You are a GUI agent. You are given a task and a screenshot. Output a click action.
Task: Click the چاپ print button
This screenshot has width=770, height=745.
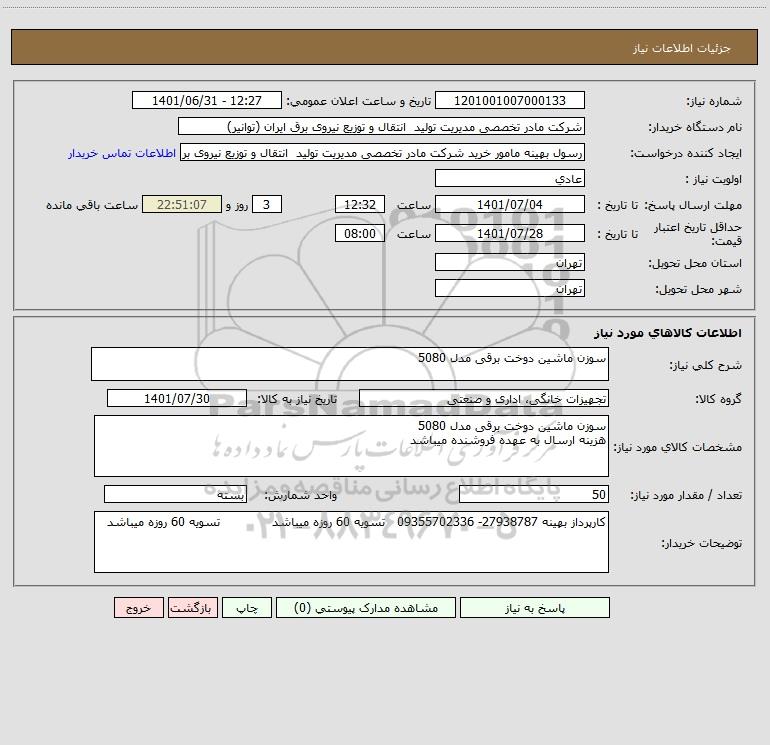point(247,607)
